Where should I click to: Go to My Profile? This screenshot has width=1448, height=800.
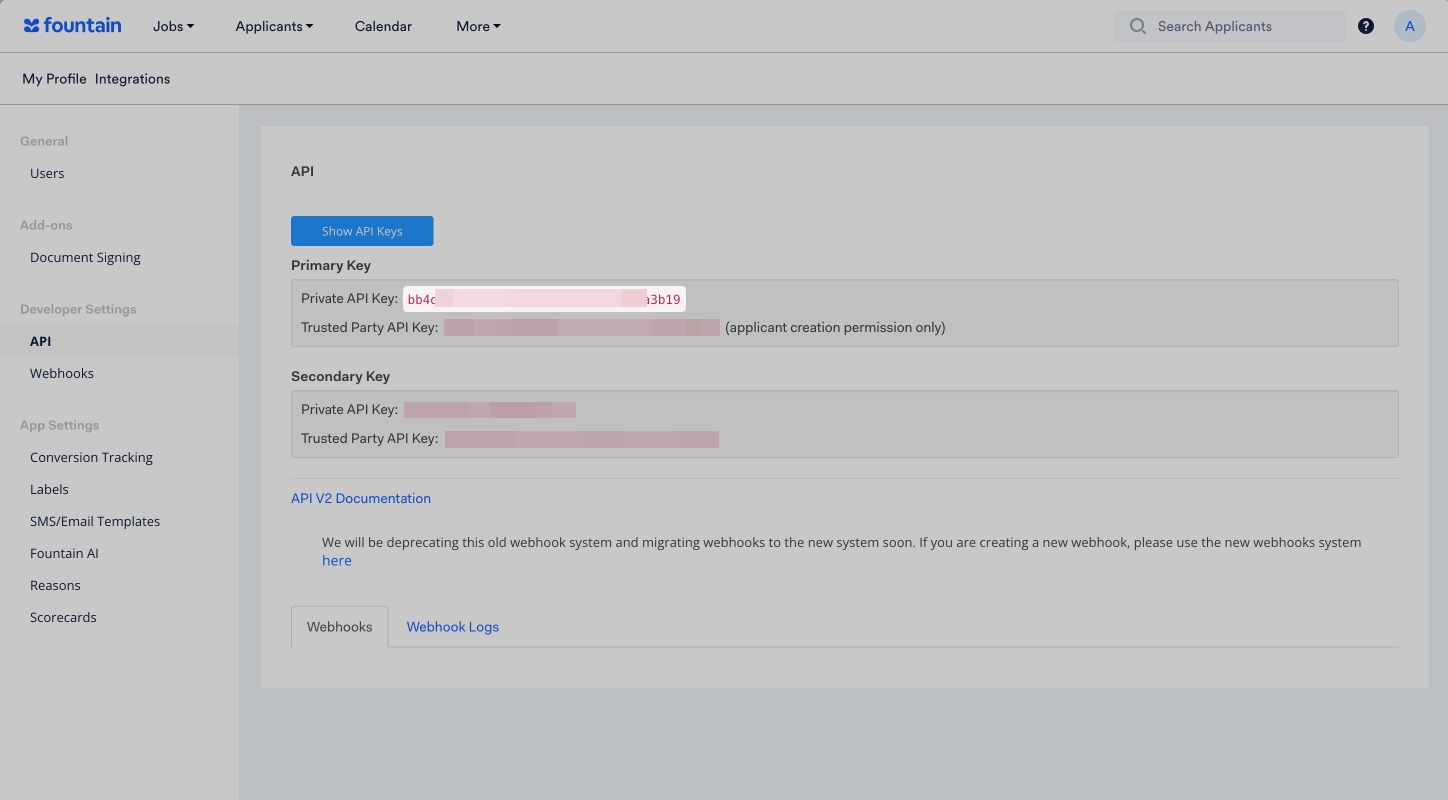coord(54,79)
